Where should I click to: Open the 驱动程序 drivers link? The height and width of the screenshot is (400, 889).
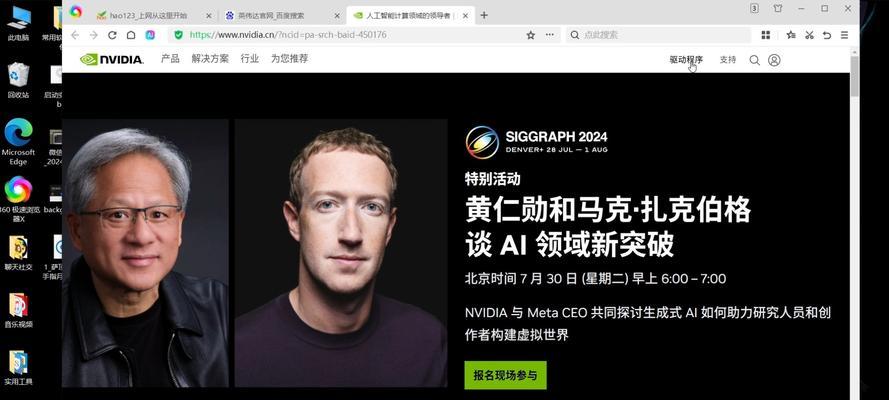[686, 59]
